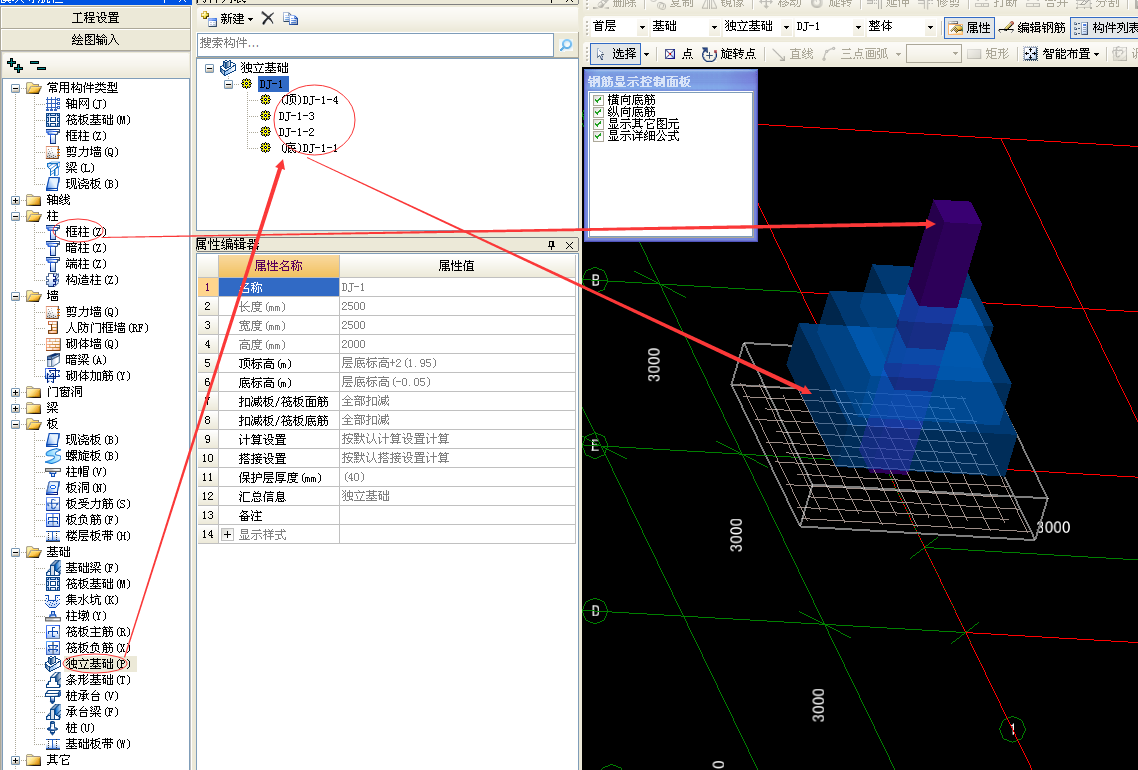Select 基础梁(F) item
Viewport: 1138px width, 770px height.
pyautogui.click(x=82, y=568)
